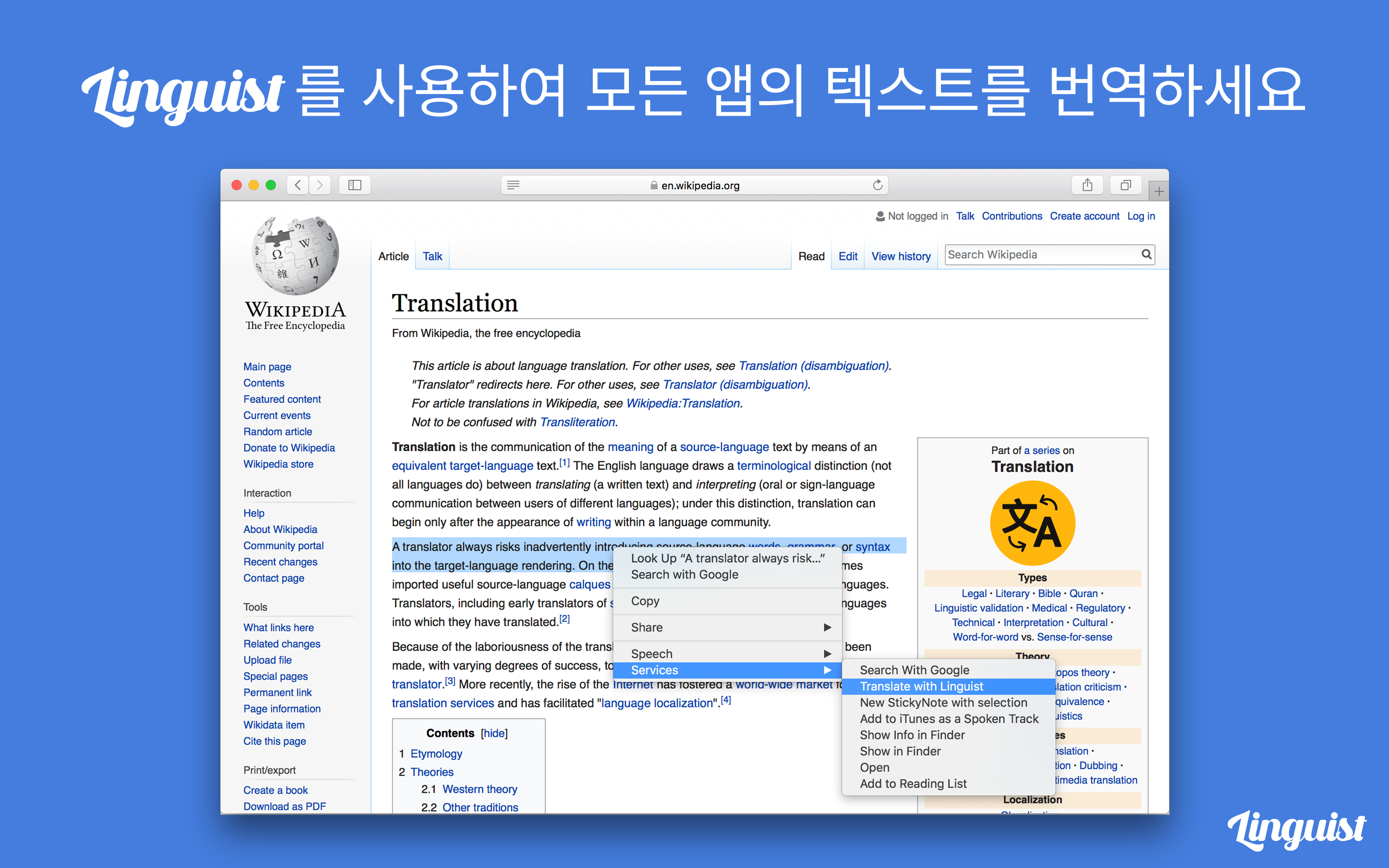
Task: Open What links here link
Action: tap(278, 627)
